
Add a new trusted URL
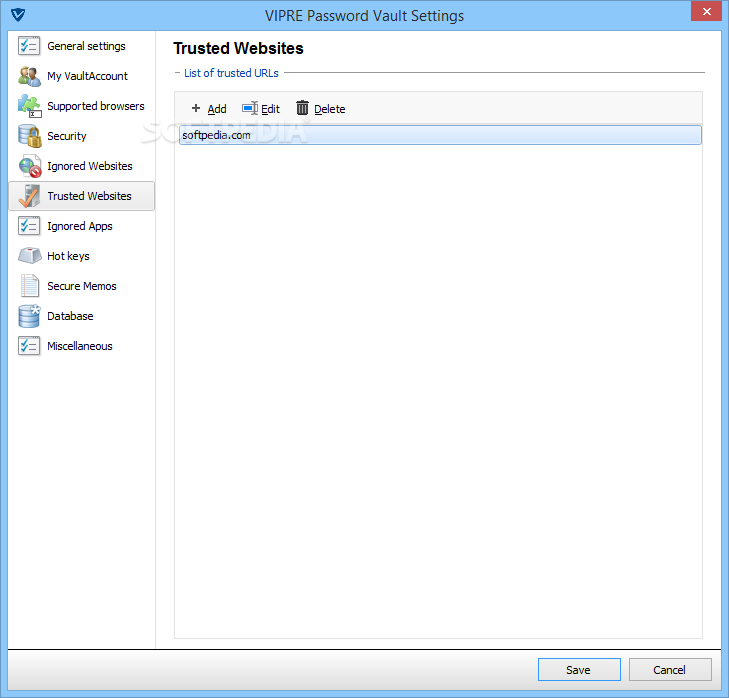[x=209, y=109]
